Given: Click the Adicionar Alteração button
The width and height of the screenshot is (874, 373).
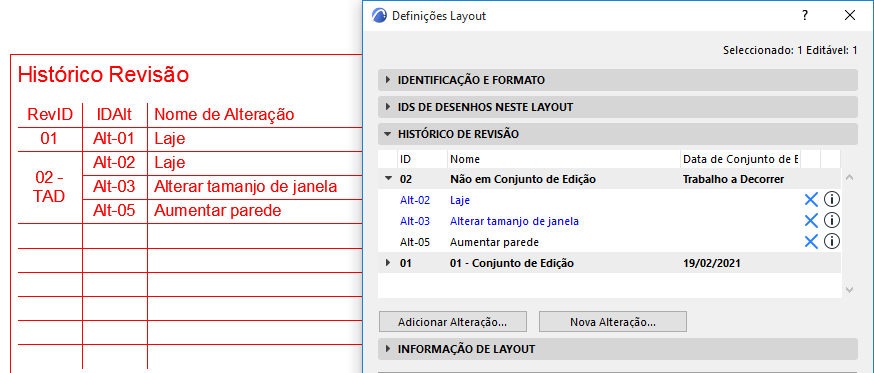Looking at the screenshot, I should click(453, 322).
